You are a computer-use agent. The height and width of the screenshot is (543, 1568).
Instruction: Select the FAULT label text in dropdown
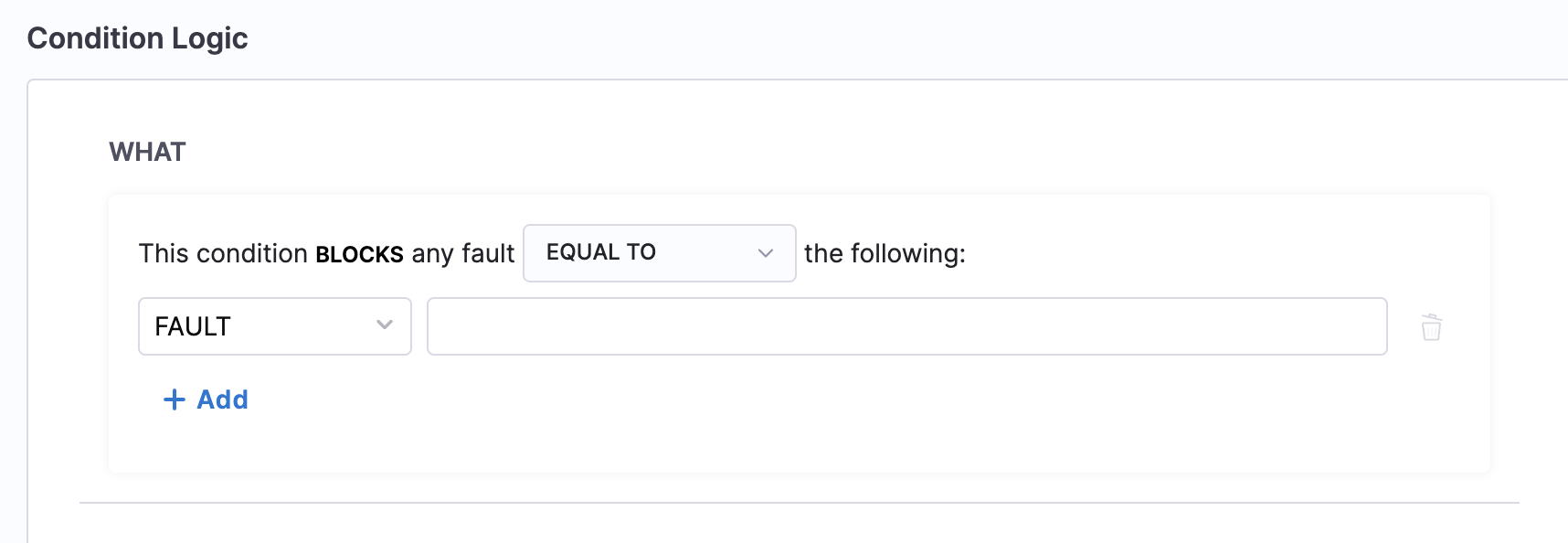(193, 326)
